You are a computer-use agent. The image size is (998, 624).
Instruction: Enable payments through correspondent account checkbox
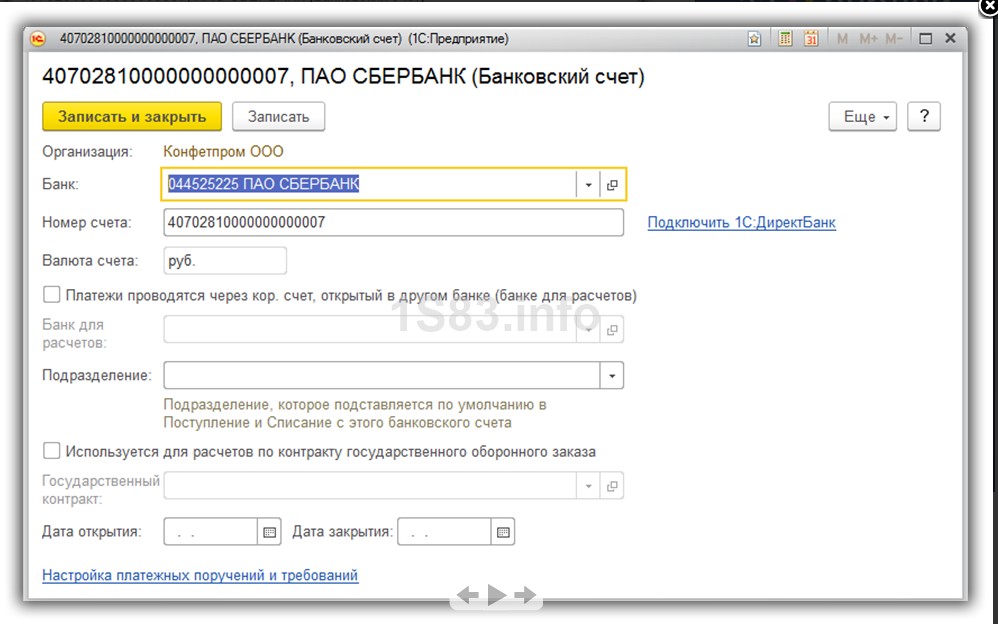point(51,295)
